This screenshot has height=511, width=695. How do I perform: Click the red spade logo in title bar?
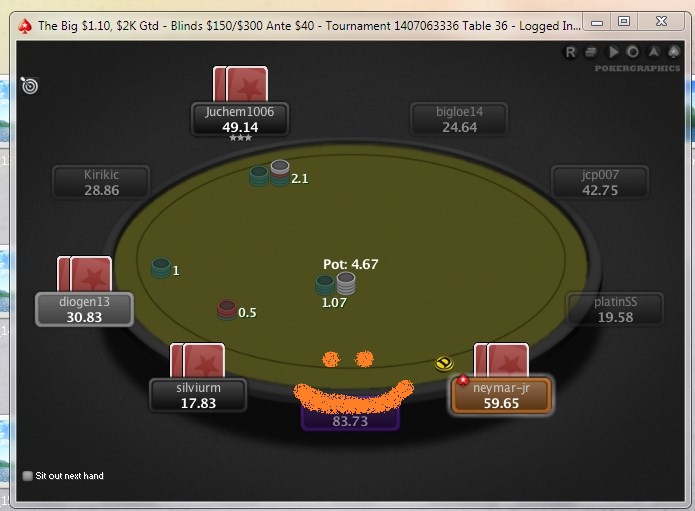pyautogui.click(x=24, y=26)
